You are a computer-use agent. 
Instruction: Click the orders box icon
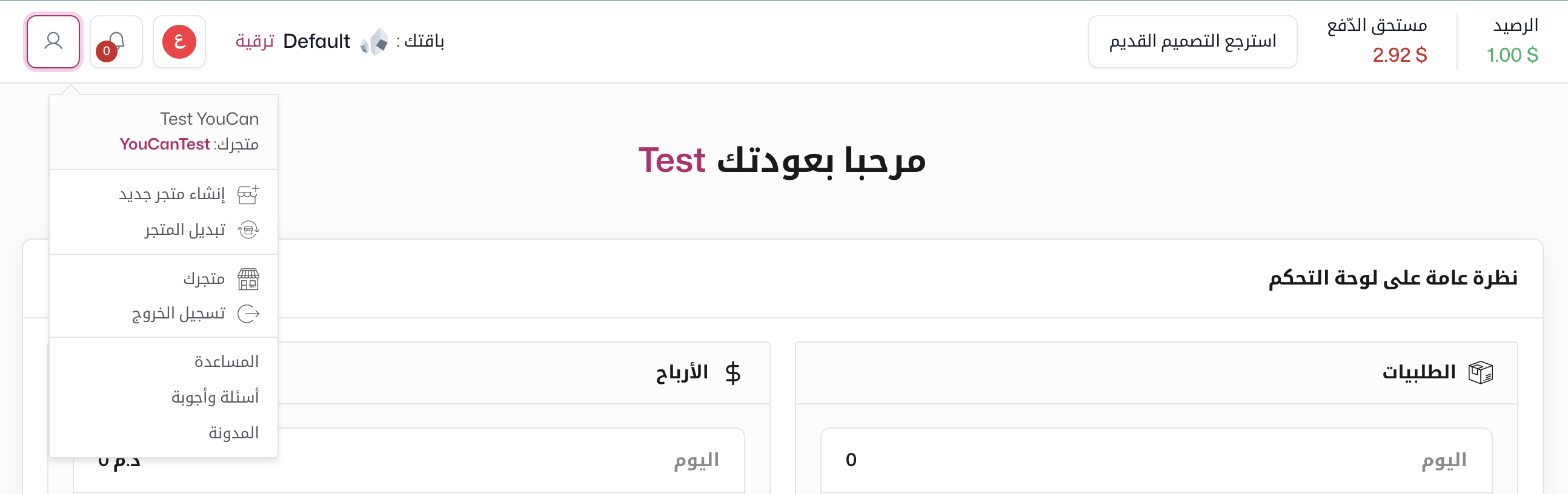pos(1480,372)
